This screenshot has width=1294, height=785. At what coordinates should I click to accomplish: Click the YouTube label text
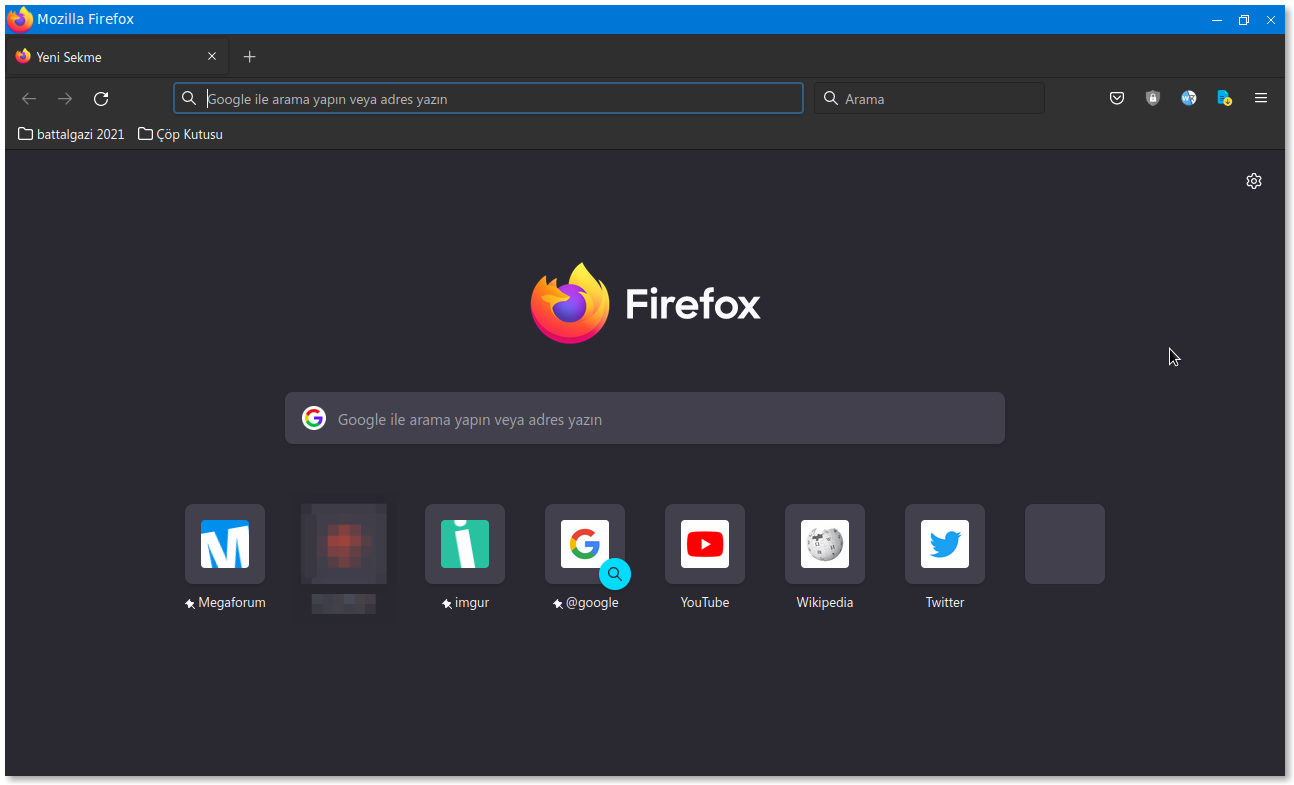(705, 603)
